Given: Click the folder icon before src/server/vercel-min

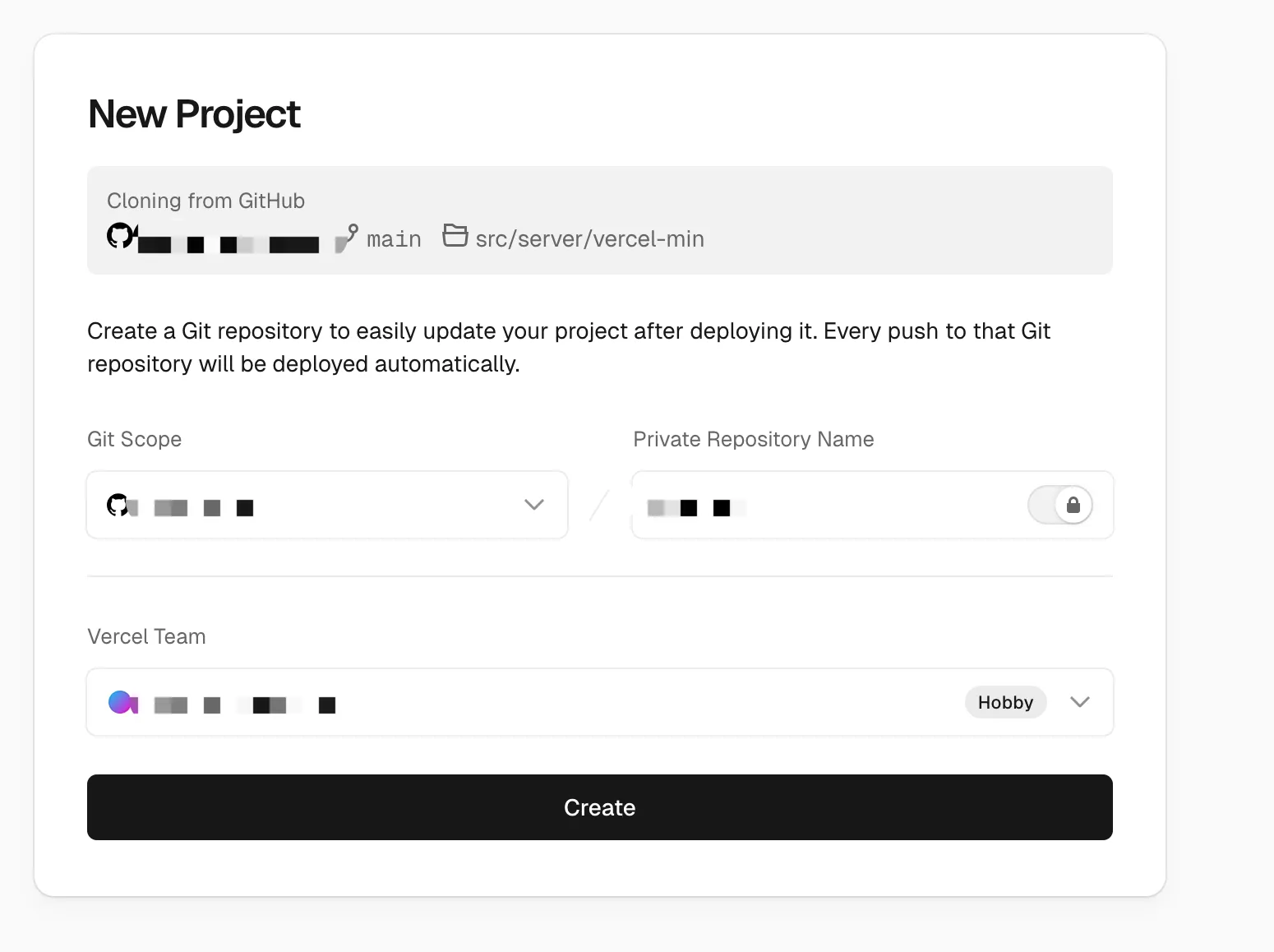Looking at the screenshot, I should [x=455, y=235].
